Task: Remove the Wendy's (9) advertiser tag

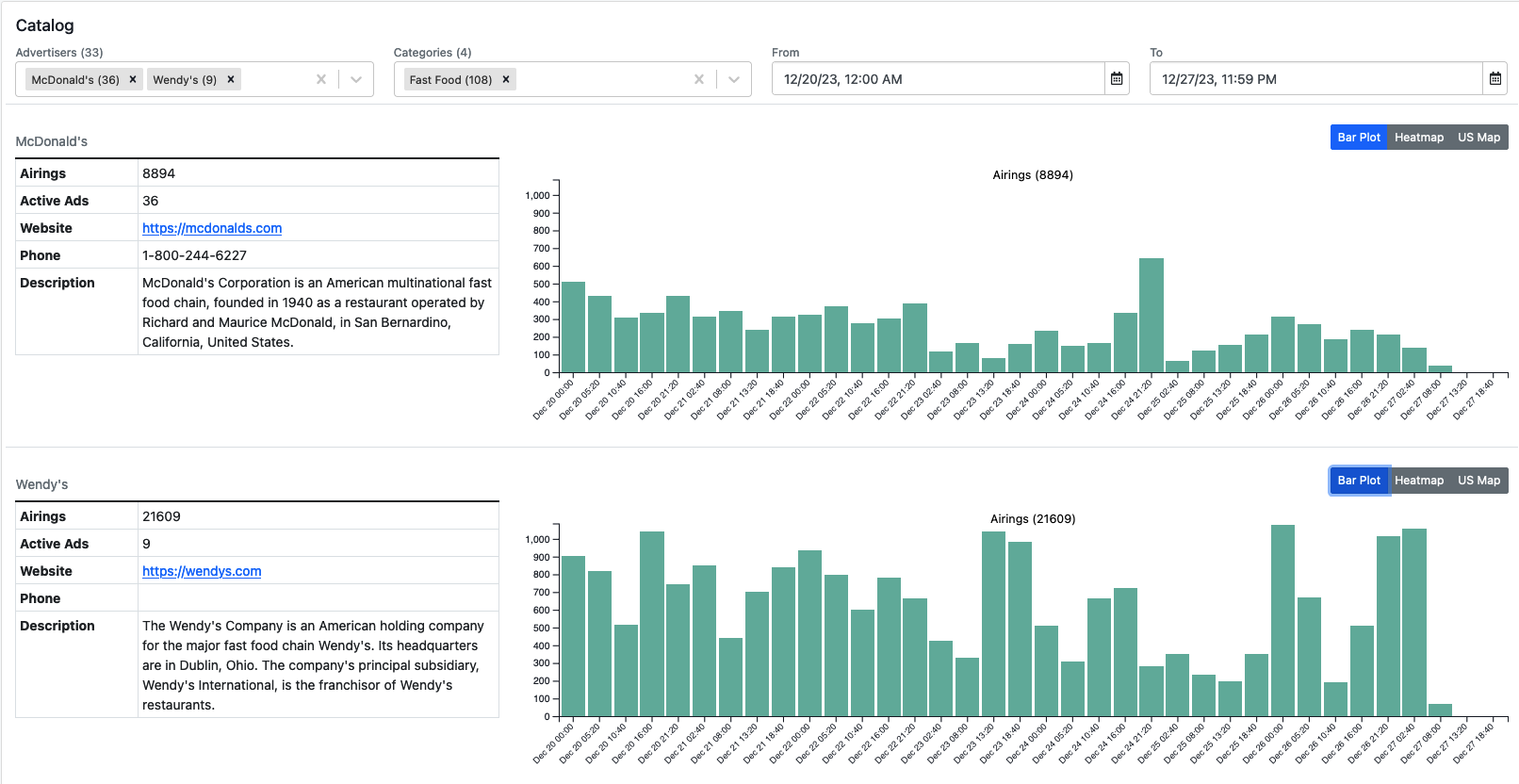Action: [231, 80]
